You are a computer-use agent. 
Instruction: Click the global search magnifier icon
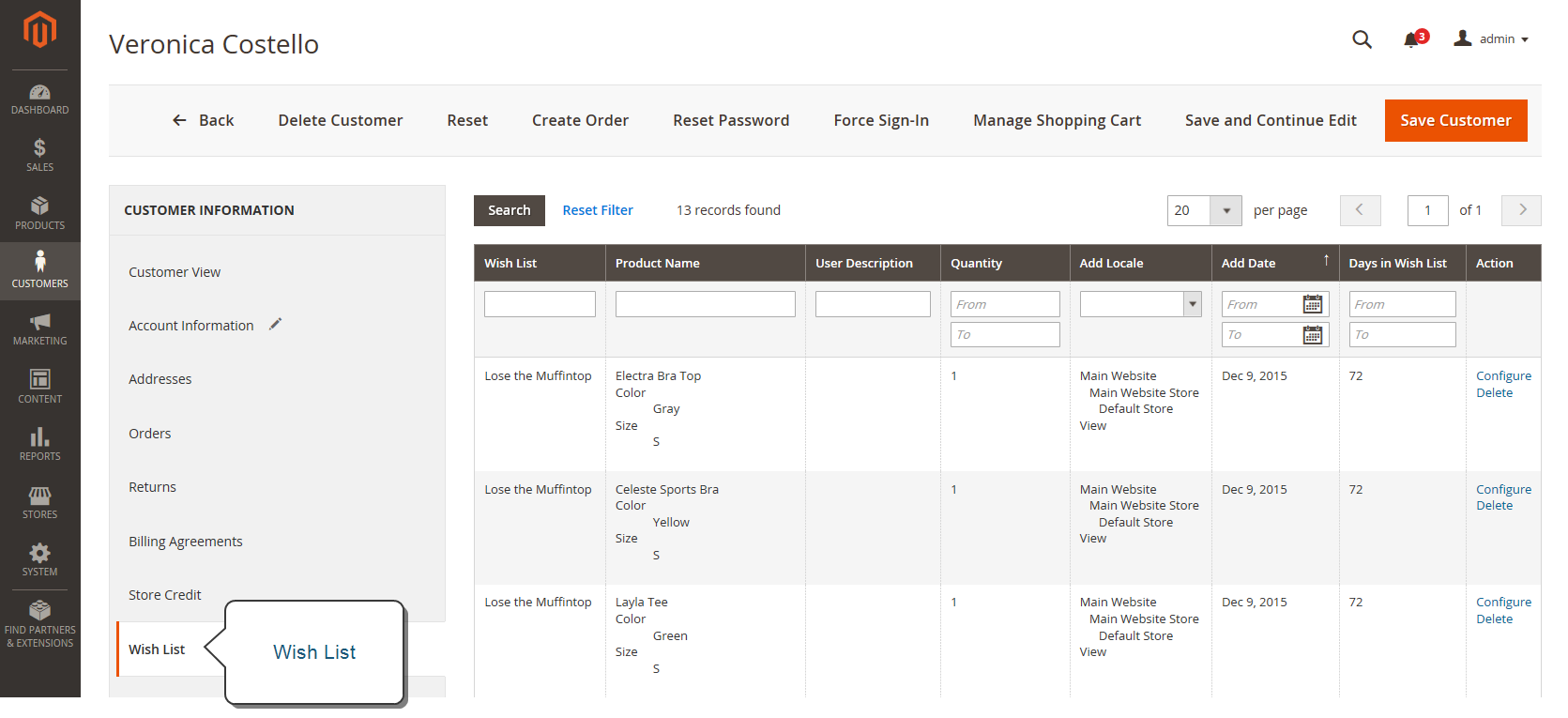[x=1362, y=39]
